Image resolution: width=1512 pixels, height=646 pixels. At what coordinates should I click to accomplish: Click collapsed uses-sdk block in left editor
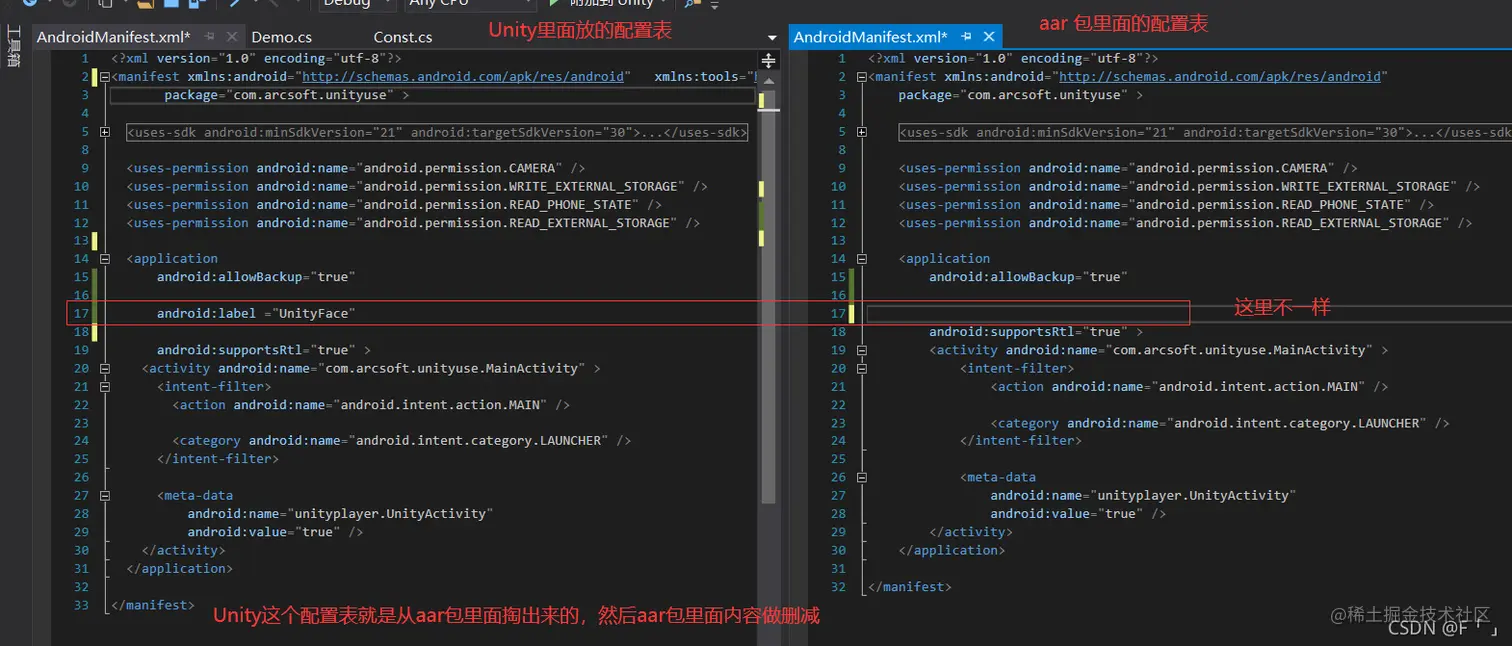(x=437, y=132)
